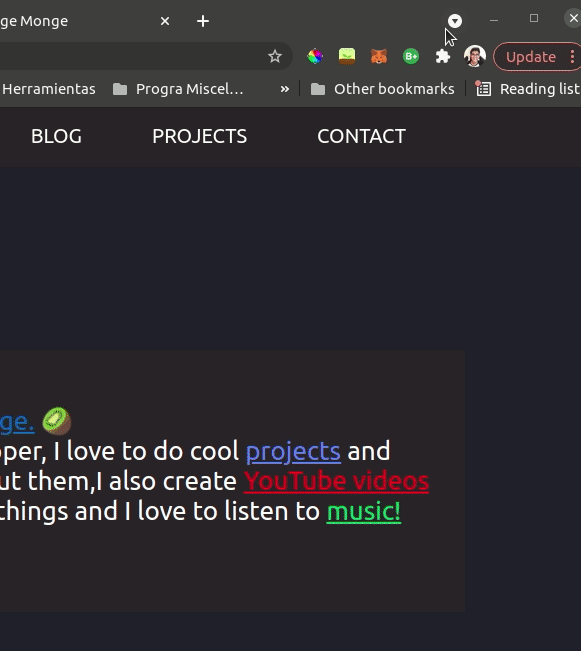This screenshot has width=581, height=651.
Task: Open the green B+ extension icon
Action: (x=411, y=56)
